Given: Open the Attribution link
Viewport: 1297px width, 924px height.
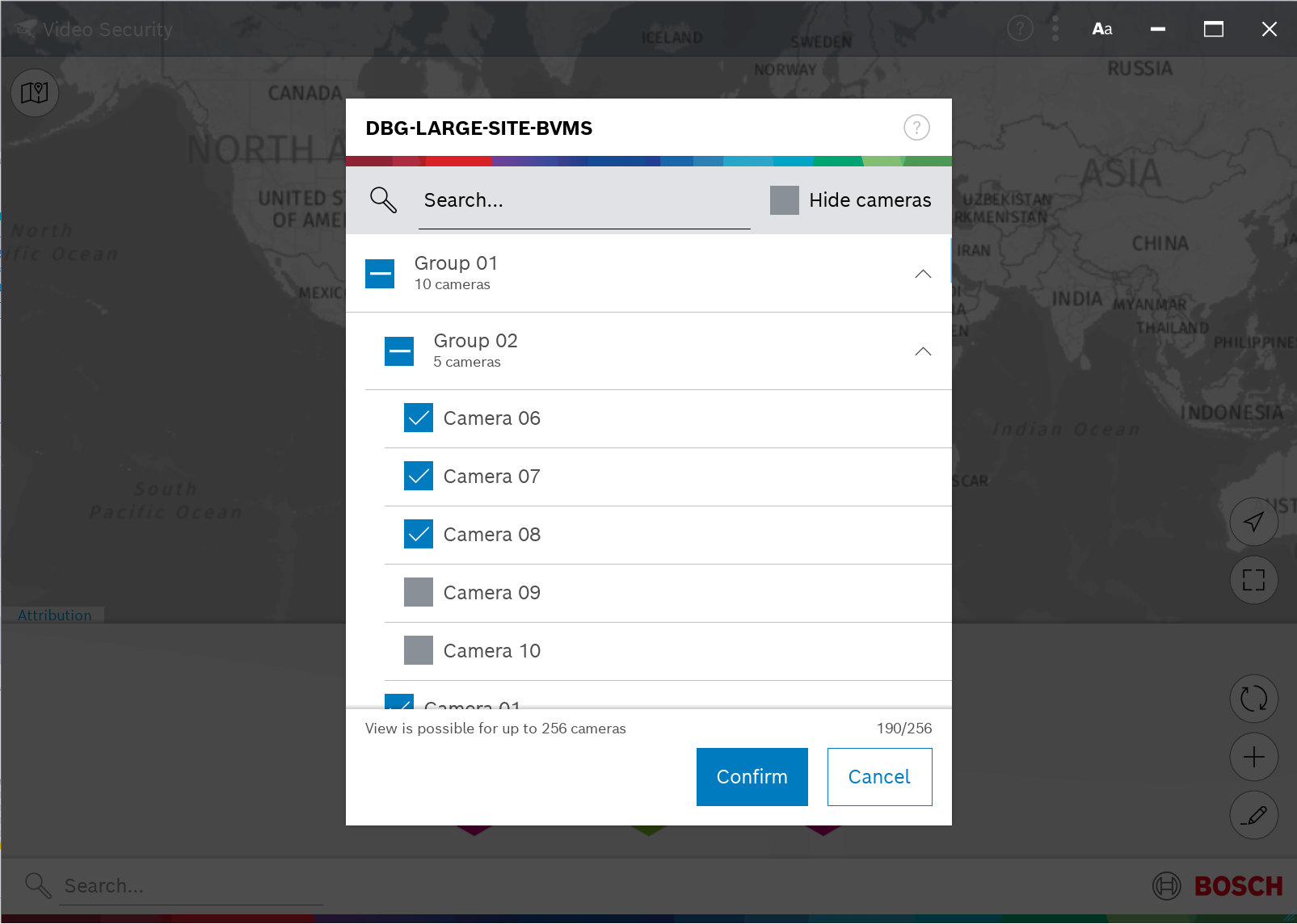Looking at the screenshot, I should [54, 615].
